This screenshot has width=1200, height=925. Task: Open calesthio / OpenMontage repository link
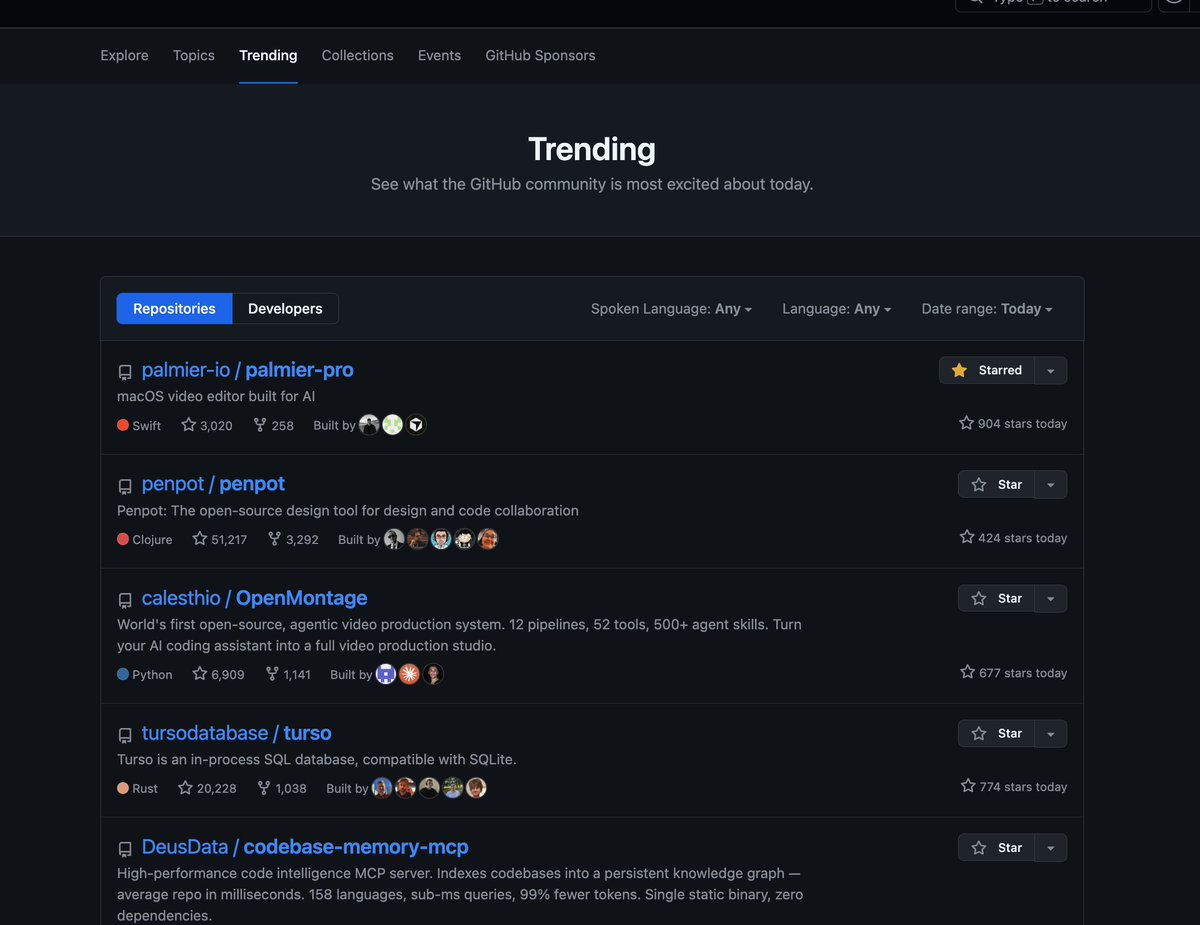[x=254, y=598]
